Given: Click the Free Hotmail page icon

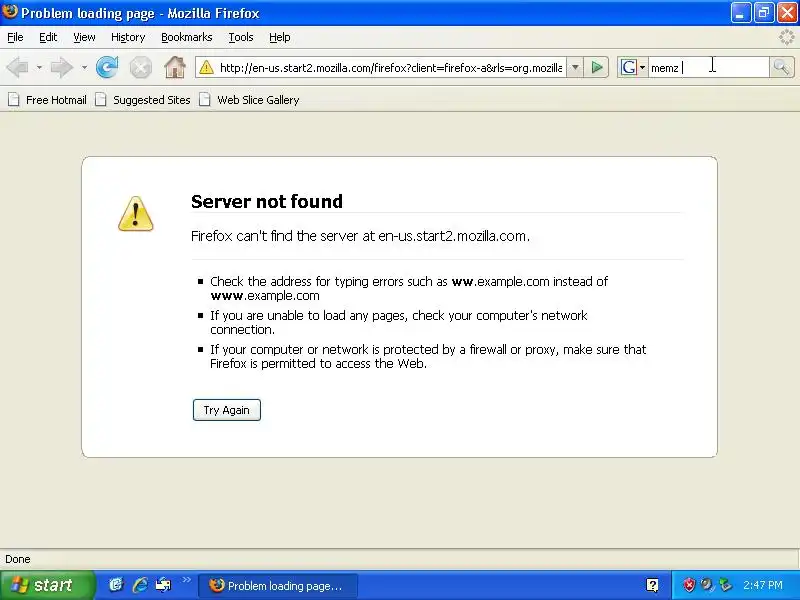Looking at the screenshot, I should [x=14, y=99].
